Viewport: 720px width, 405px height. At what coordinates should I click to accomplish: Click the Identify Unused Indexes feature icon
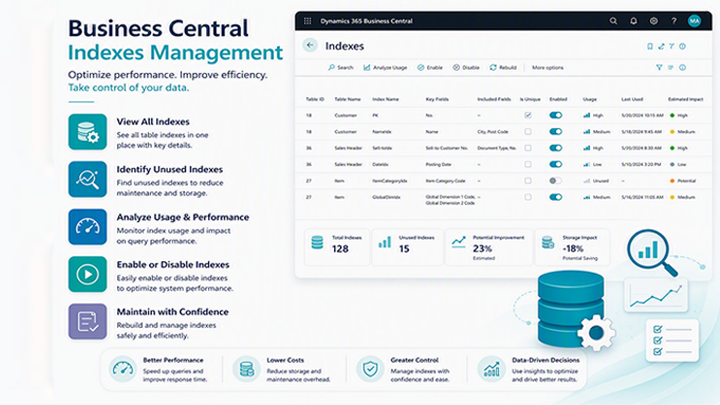88,180
